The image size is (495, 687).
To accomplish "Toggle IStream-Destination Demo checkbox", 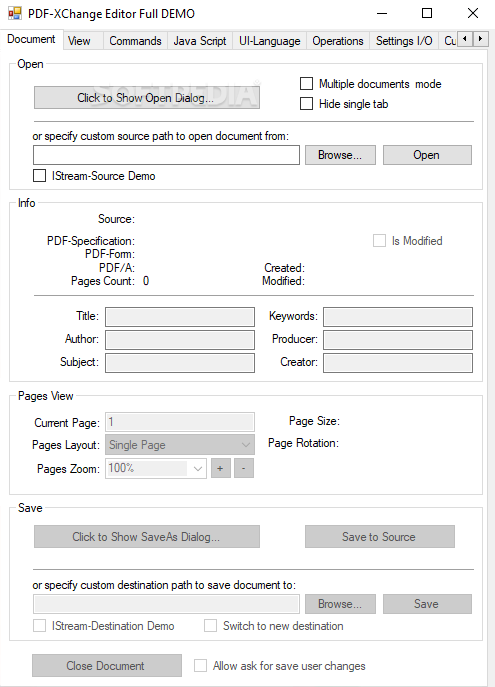I will click(x=39, y=626).
